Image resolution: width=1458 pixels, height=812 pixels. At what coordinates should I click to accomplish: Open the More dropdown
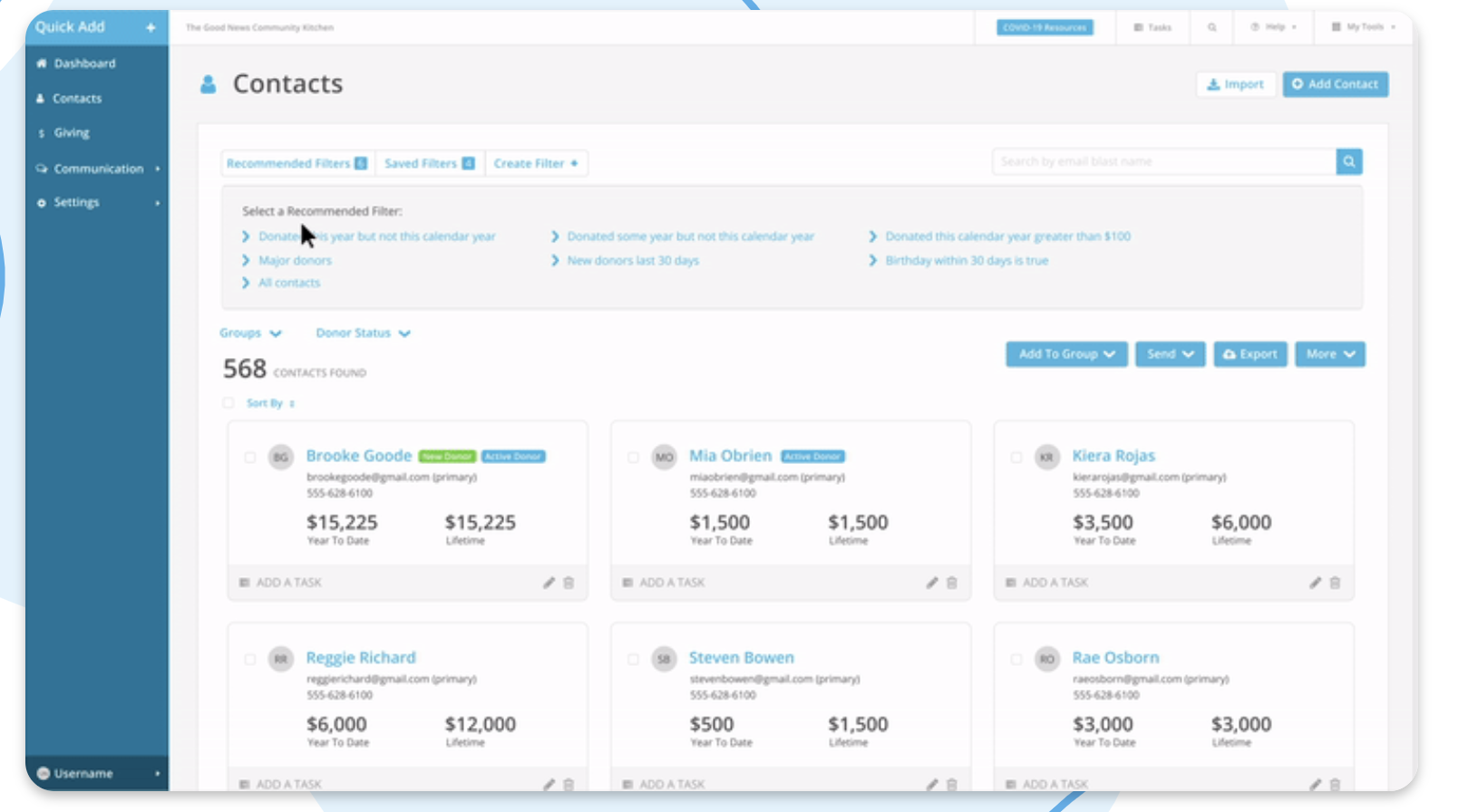pyautogui.click(x=1330, y=354)
